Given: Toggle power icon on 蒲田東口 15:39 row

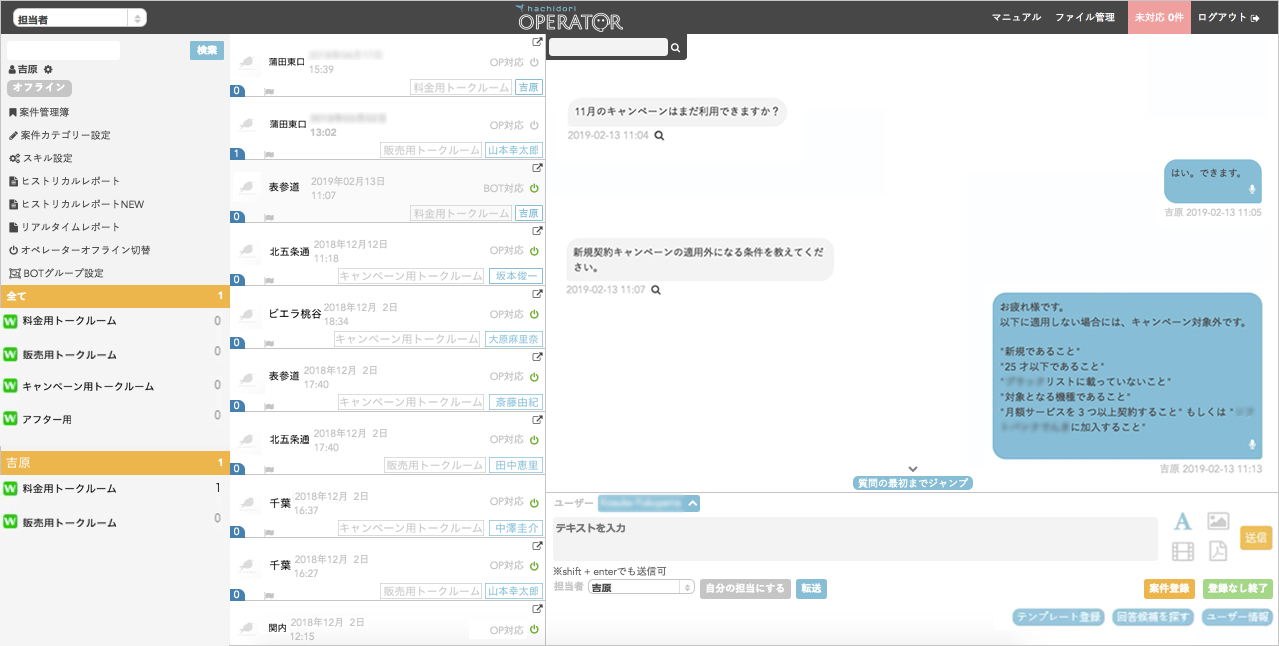Looking at the screenshot, I should pos(534,62).
